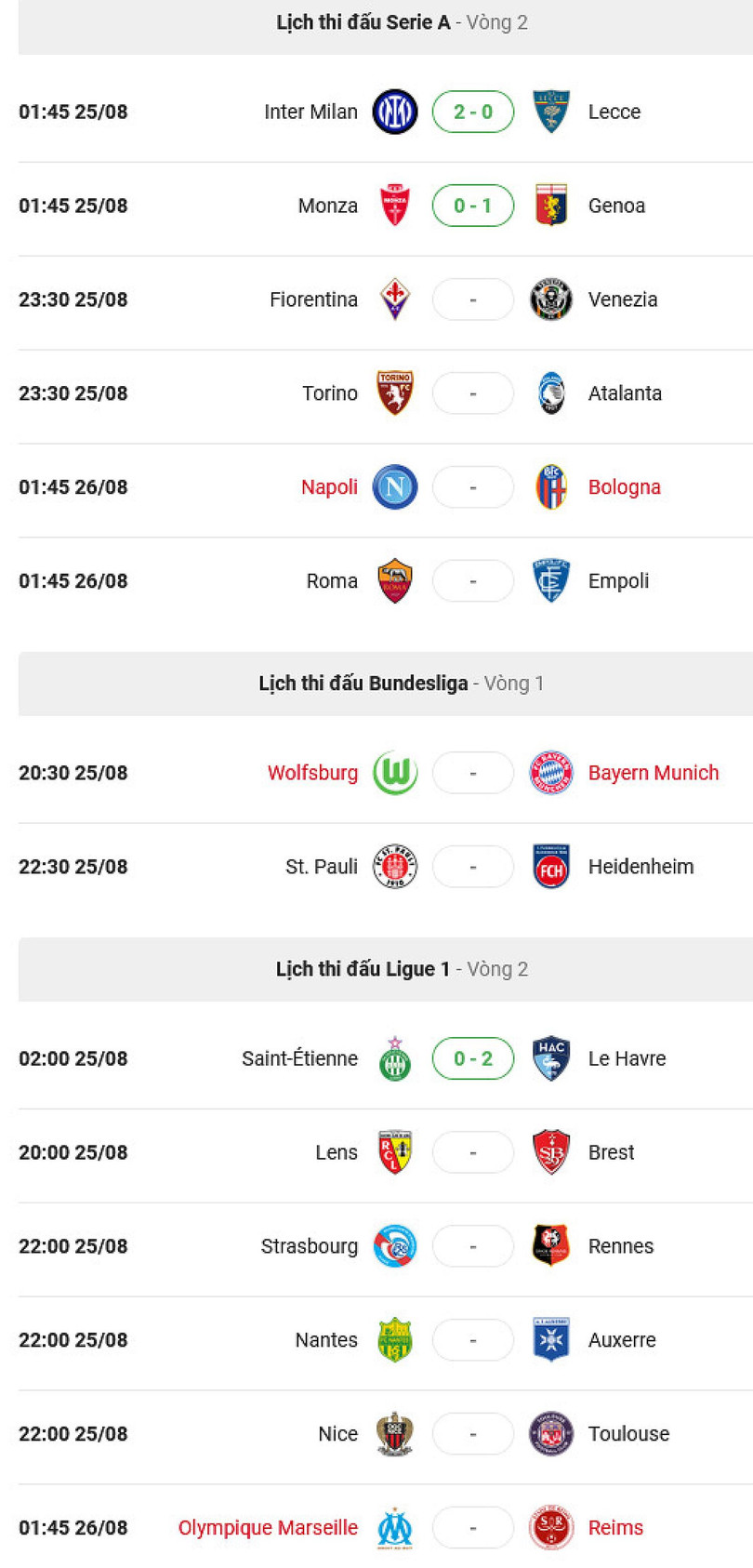Click the Serie A schedule header
The width and height of the screenshot is (753, 1568).
pyautogui.click(x=402, y=22)
